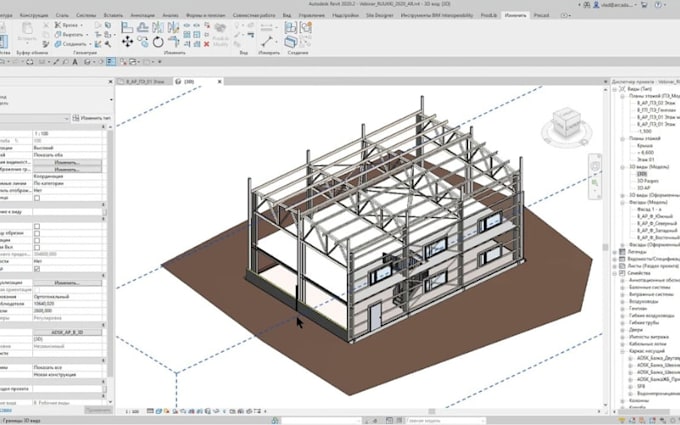Open the type selector dropdown in properties panel
This screenshot has width=680, height=425.
click(66, 118)
